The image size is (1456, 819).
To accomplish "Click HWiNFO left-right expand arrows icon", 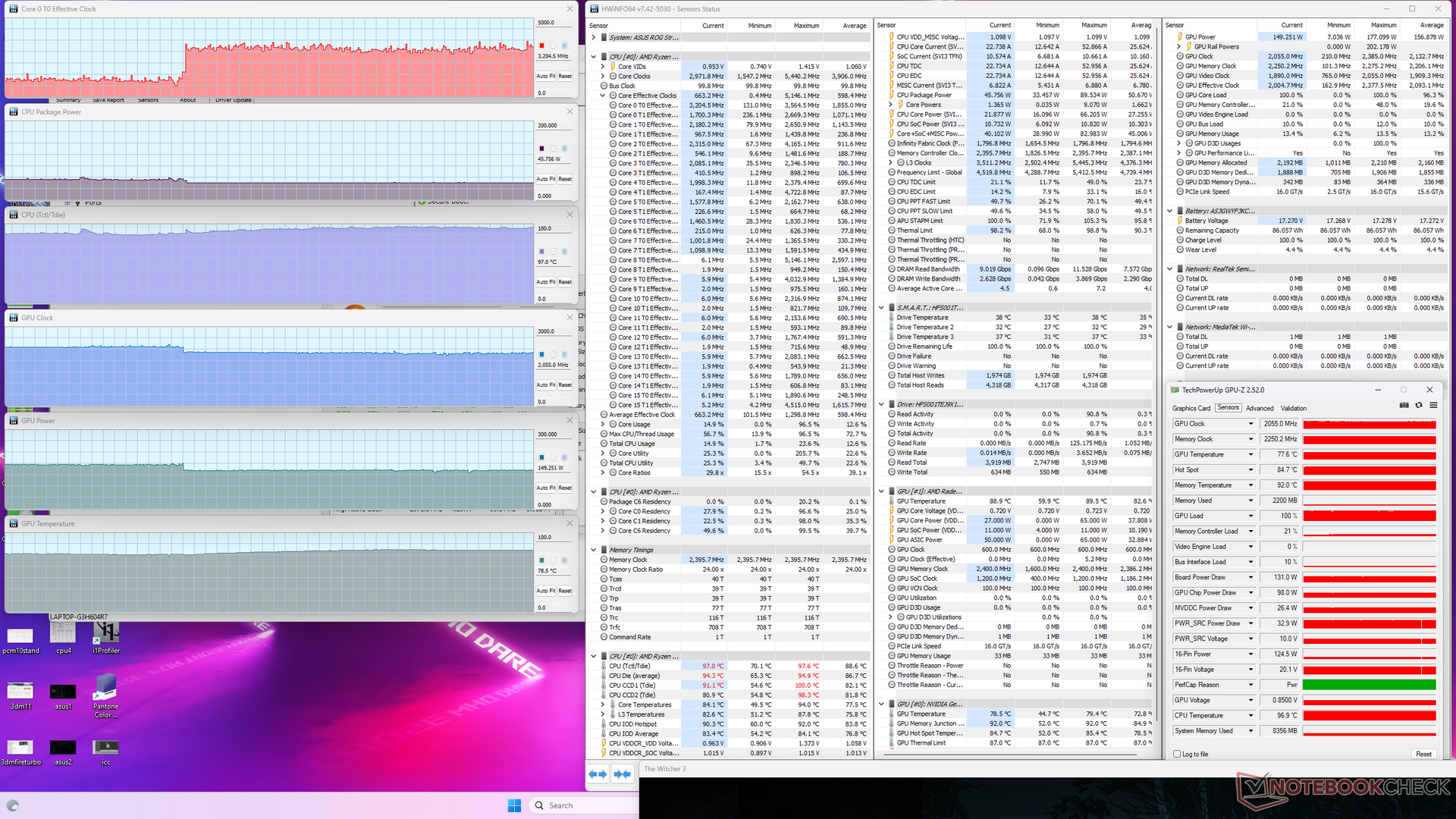I will 598,773.
